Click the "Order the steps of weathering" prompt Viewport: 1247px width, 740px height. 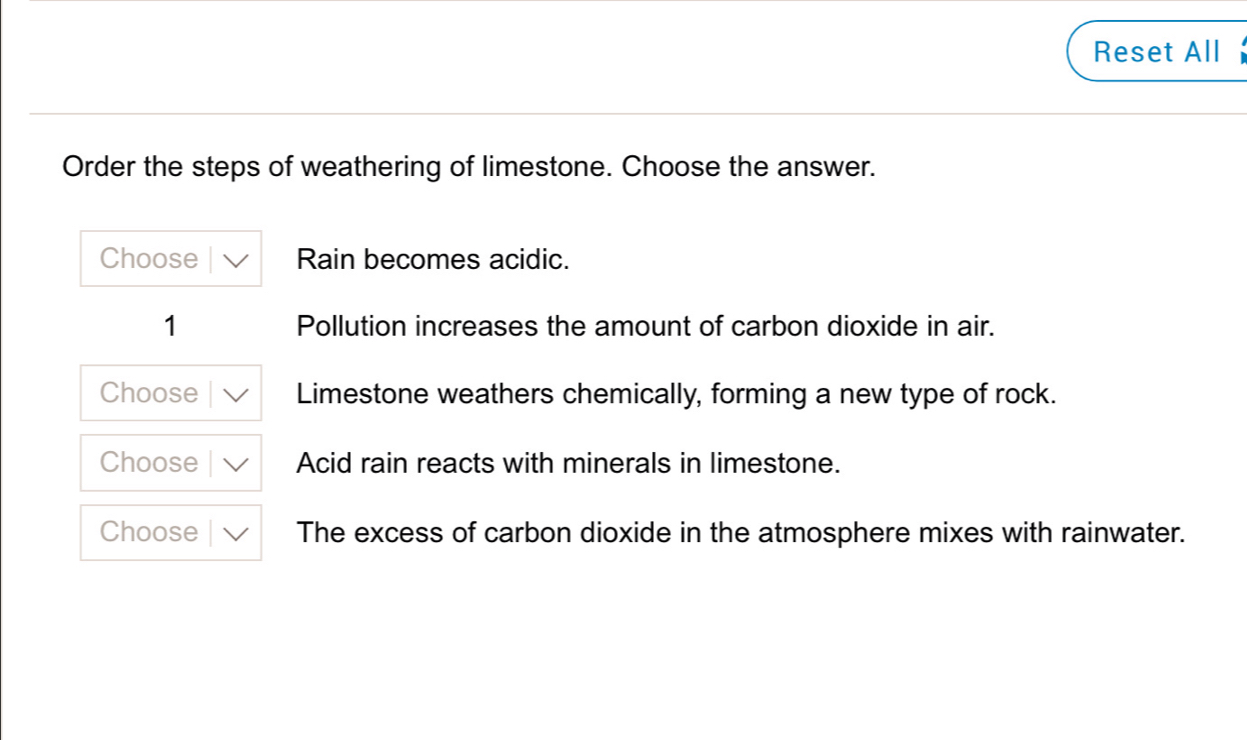[469, 166]
